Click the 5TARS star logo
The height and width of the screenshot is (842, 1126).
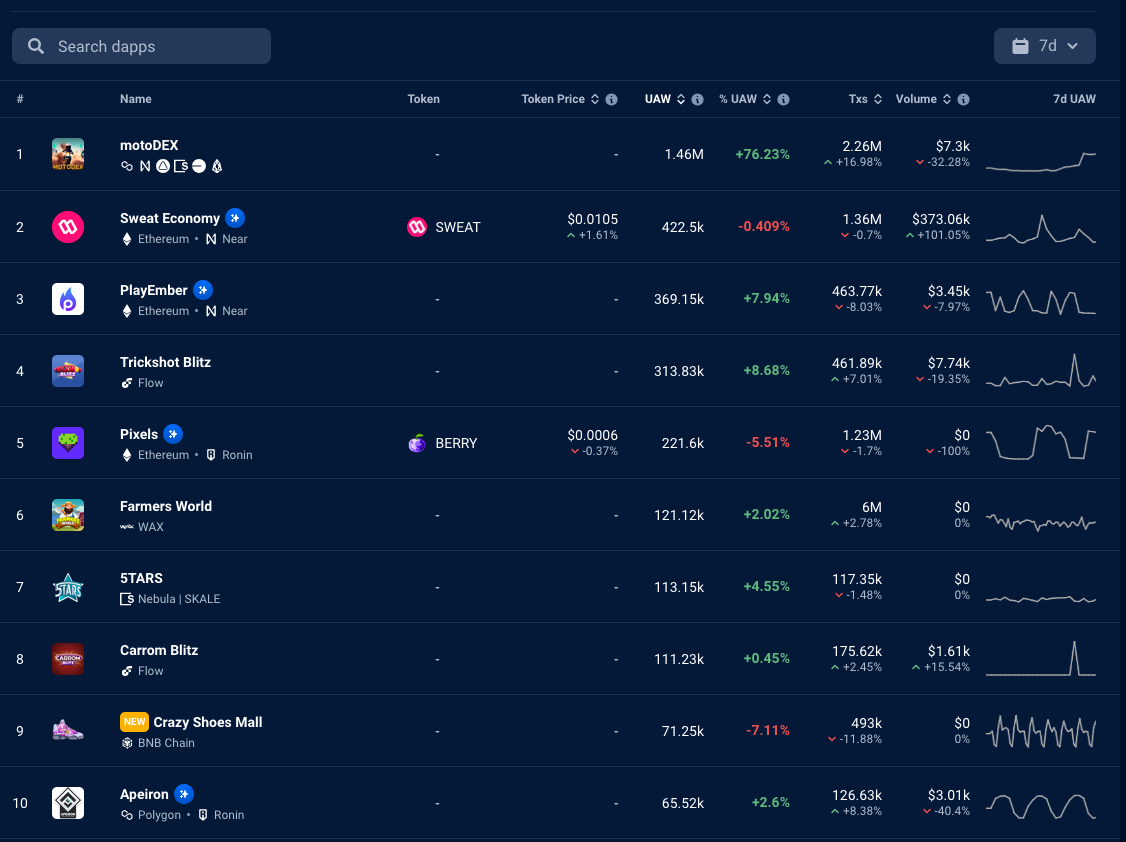tap(68, 587)
